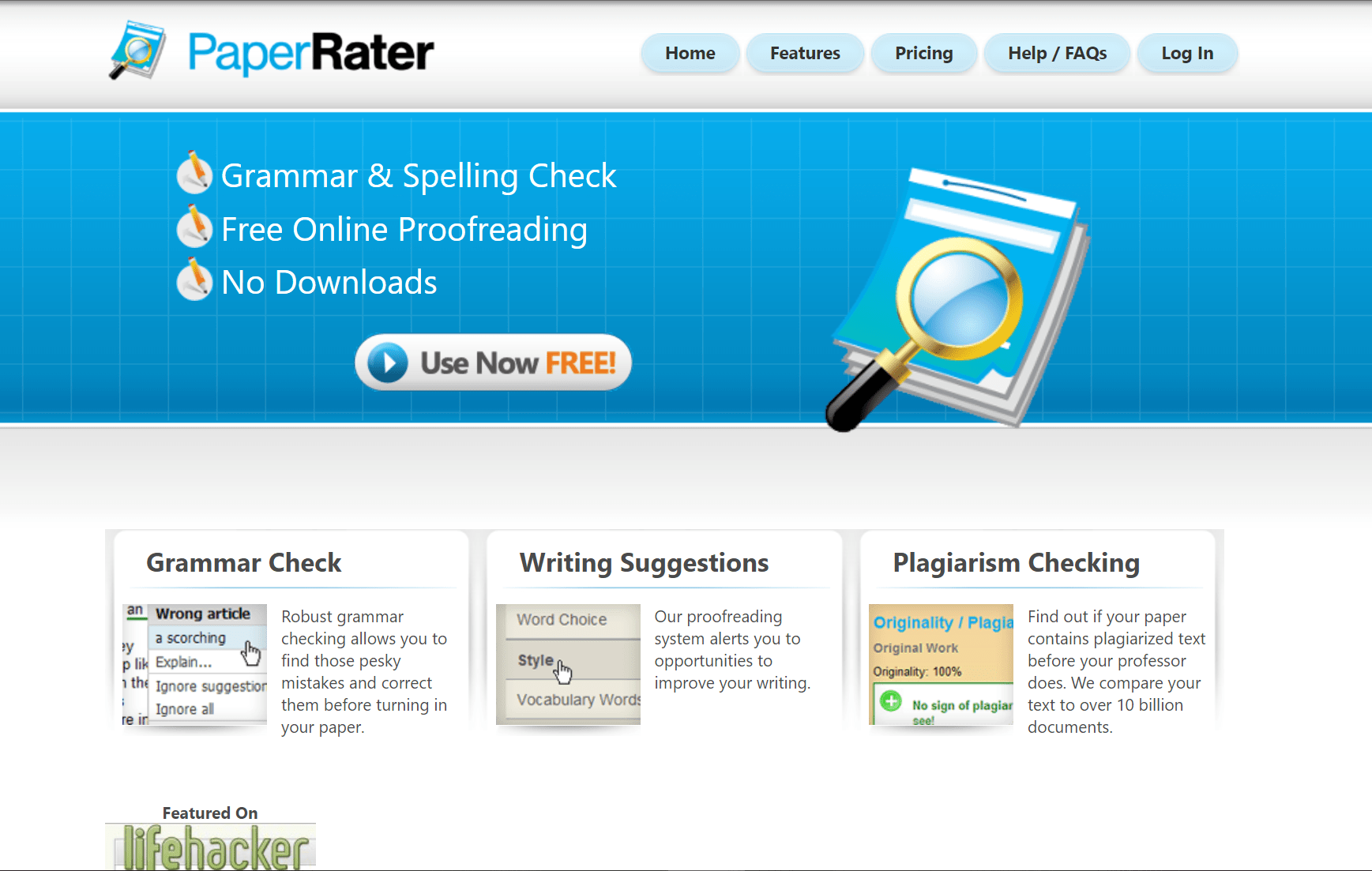Open the Originality / Plagiarism thumbnail
Image resolution: width=1372 pixels, height=871 pixels.
tap(941, 664)
